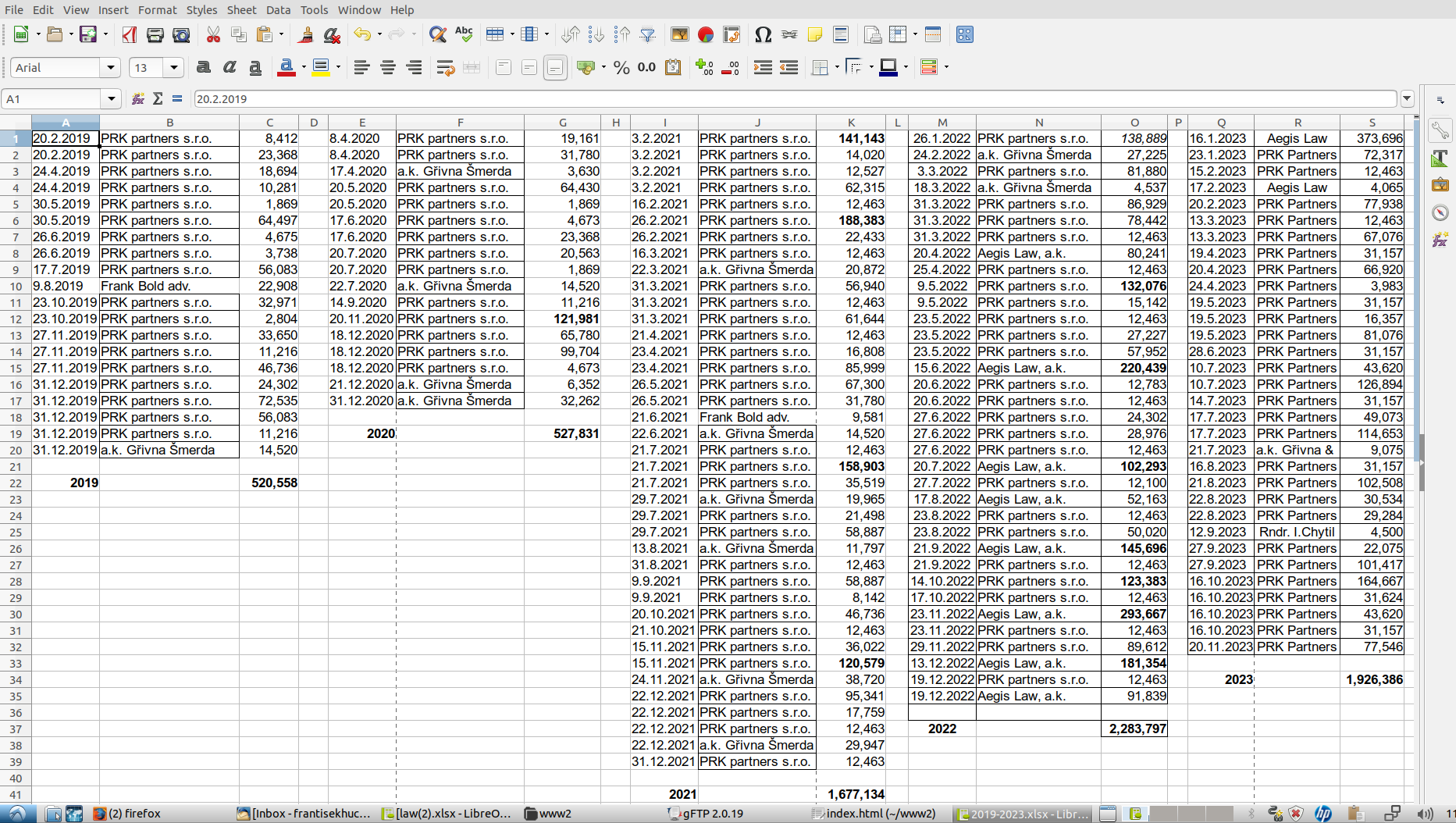Click the Sum sigma icon

(158, 98)
